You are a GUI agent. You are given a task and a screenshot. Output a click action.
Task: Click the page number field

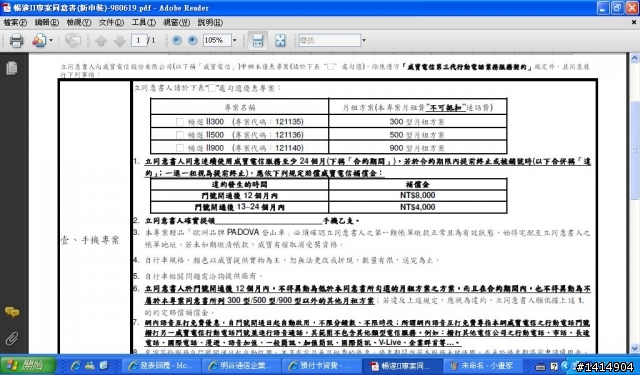click(139, 40)
